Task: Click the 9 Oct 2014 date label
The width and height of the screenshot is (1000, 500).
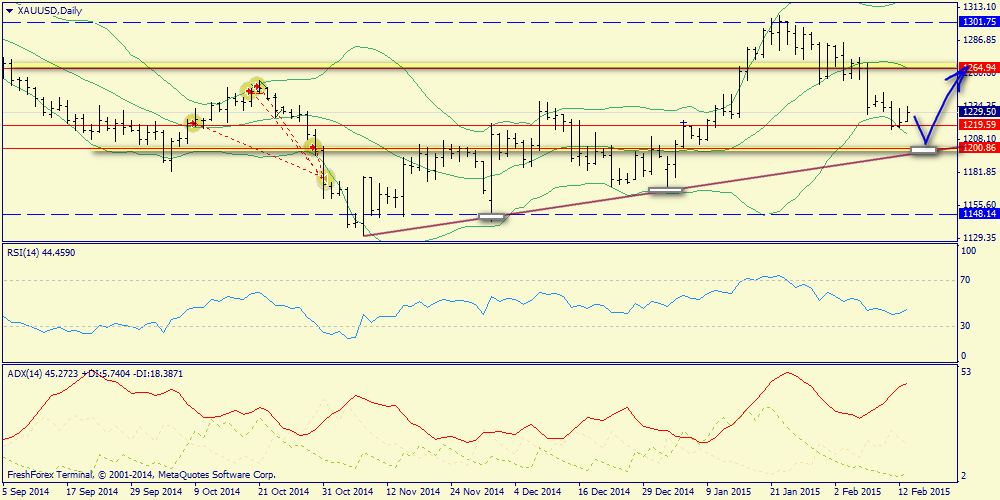Action: coord(217,493)
